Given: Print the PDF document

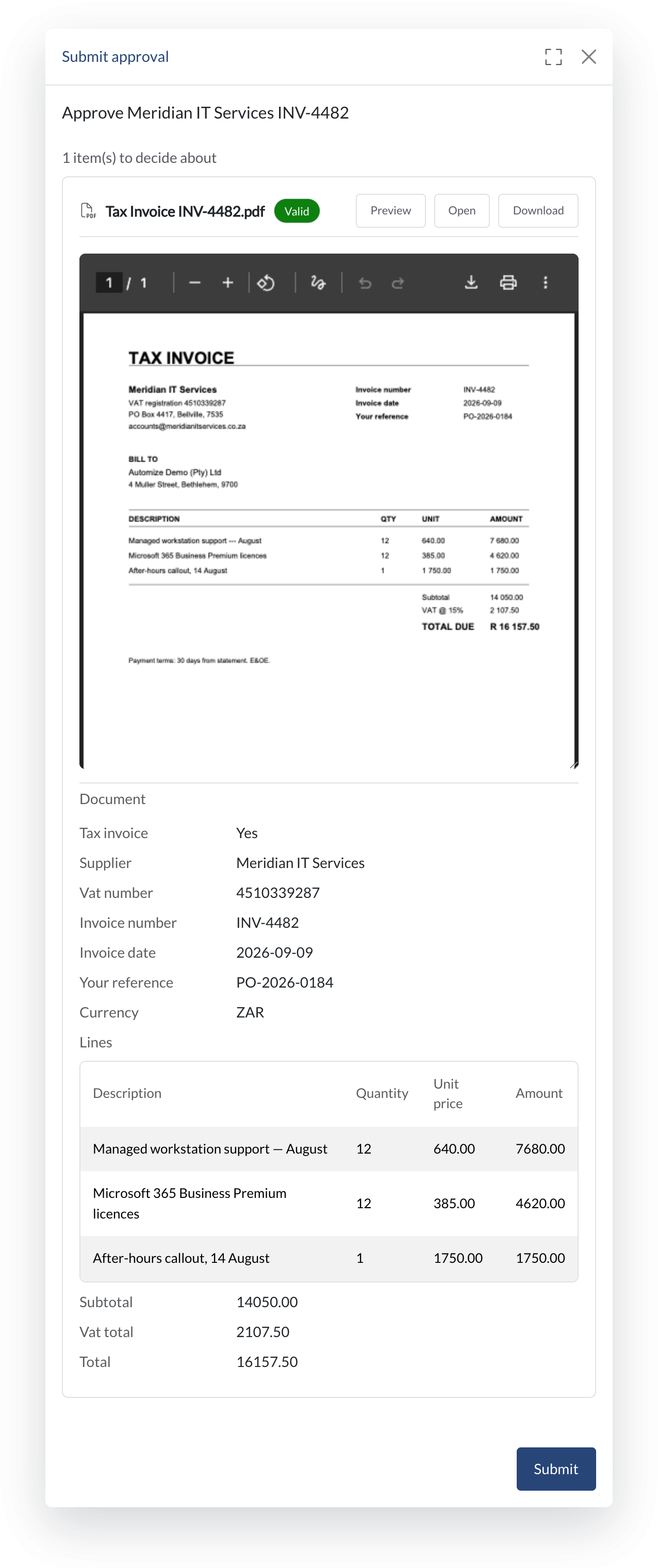Looking at the screenshot, I should (x=508, y=282).
